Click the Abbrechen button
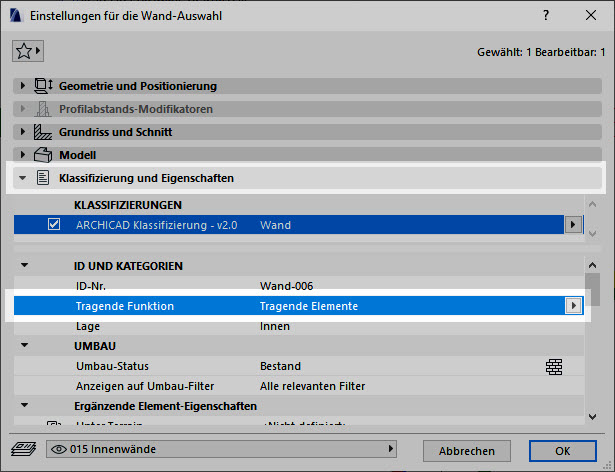Image resolution: width=615 pixels, height=472 pixels. pos(467,451)
